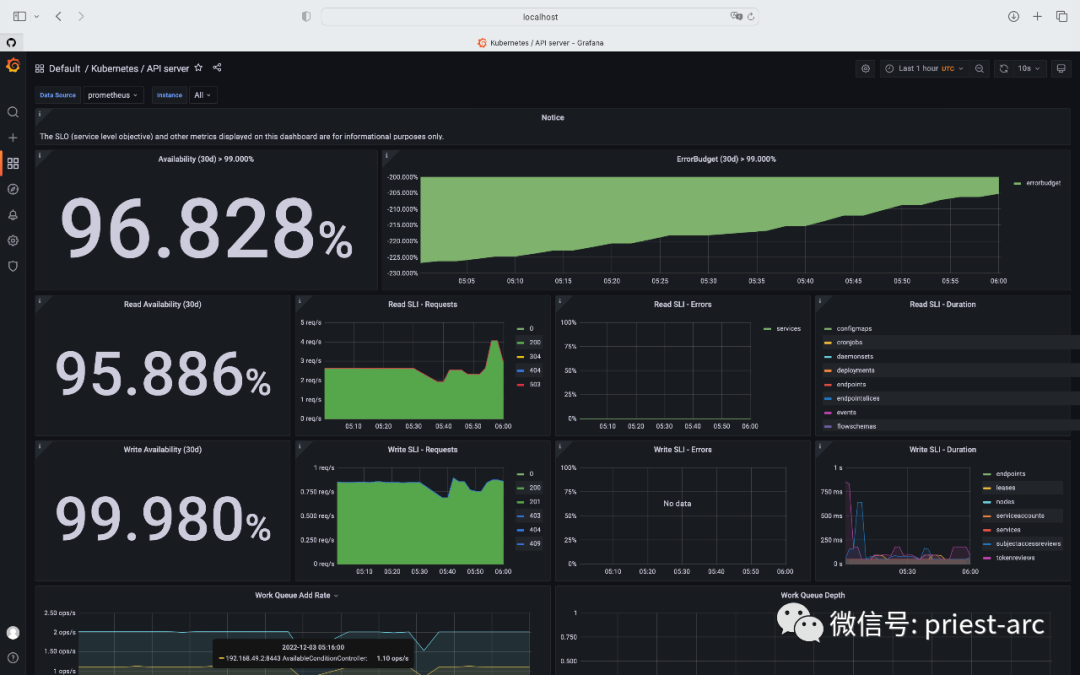
Task: Zoom out the time range
Action: tap(979, 68)
